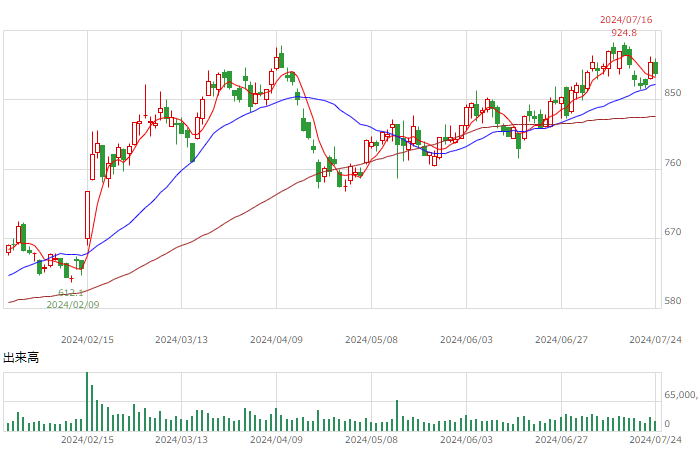698x450 pixels.
Task: Click the 2024/02/09 low date label
Action: pos(73,304)
